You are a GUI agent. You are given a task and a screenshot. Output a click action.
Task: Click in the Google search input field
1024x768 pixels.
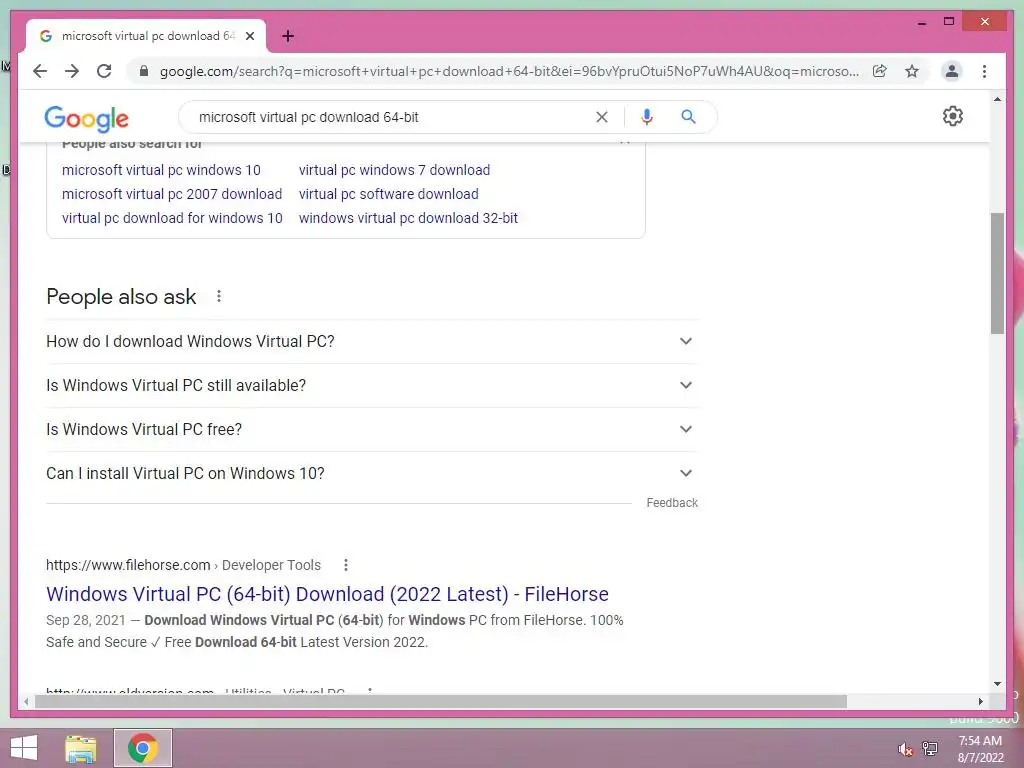click(x=392, y=118)
